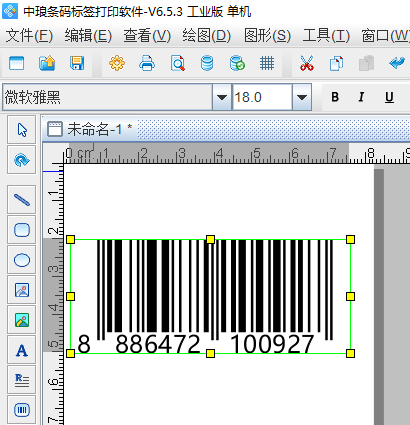Expand the font size dropdown arrow
Screen dimensions: 410x425
(x=302, y=97)
